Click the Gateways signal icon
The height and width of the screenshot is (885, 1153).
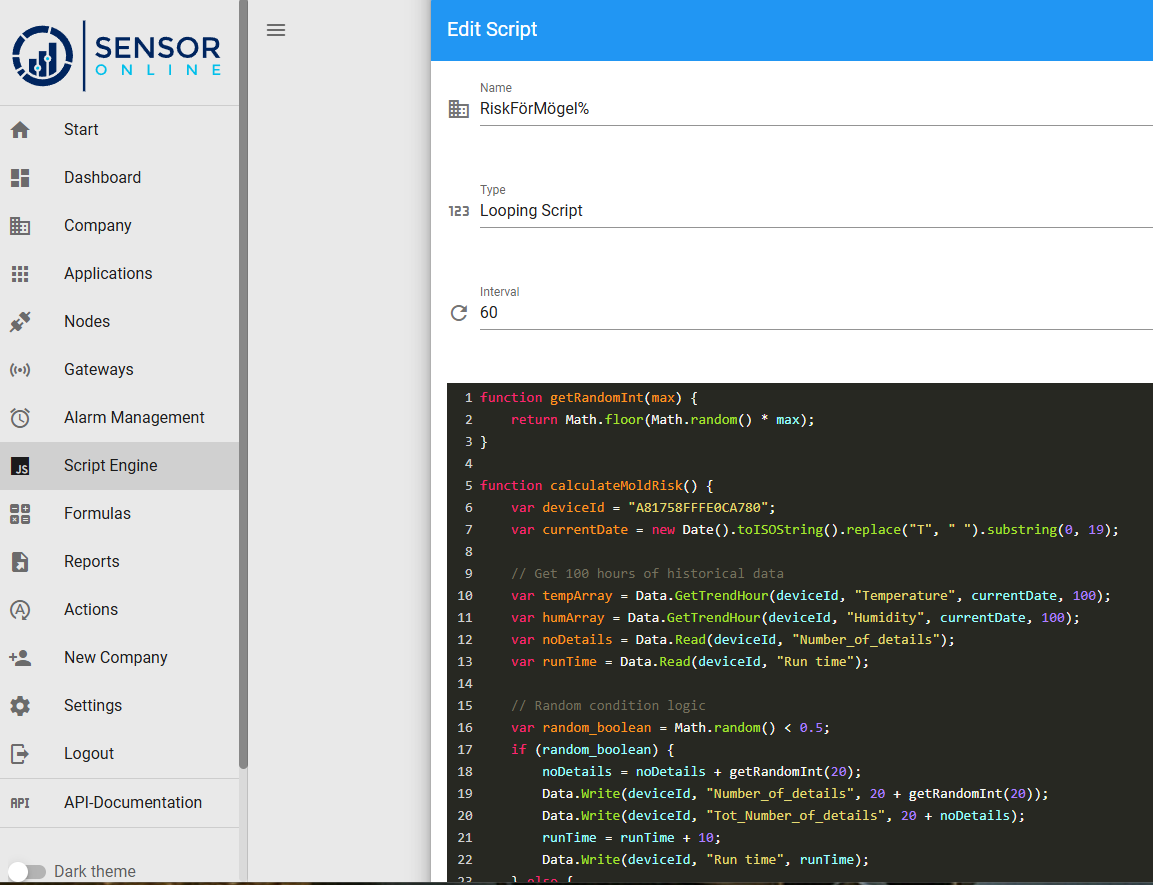pyautogui.click(x=20, y=370)
